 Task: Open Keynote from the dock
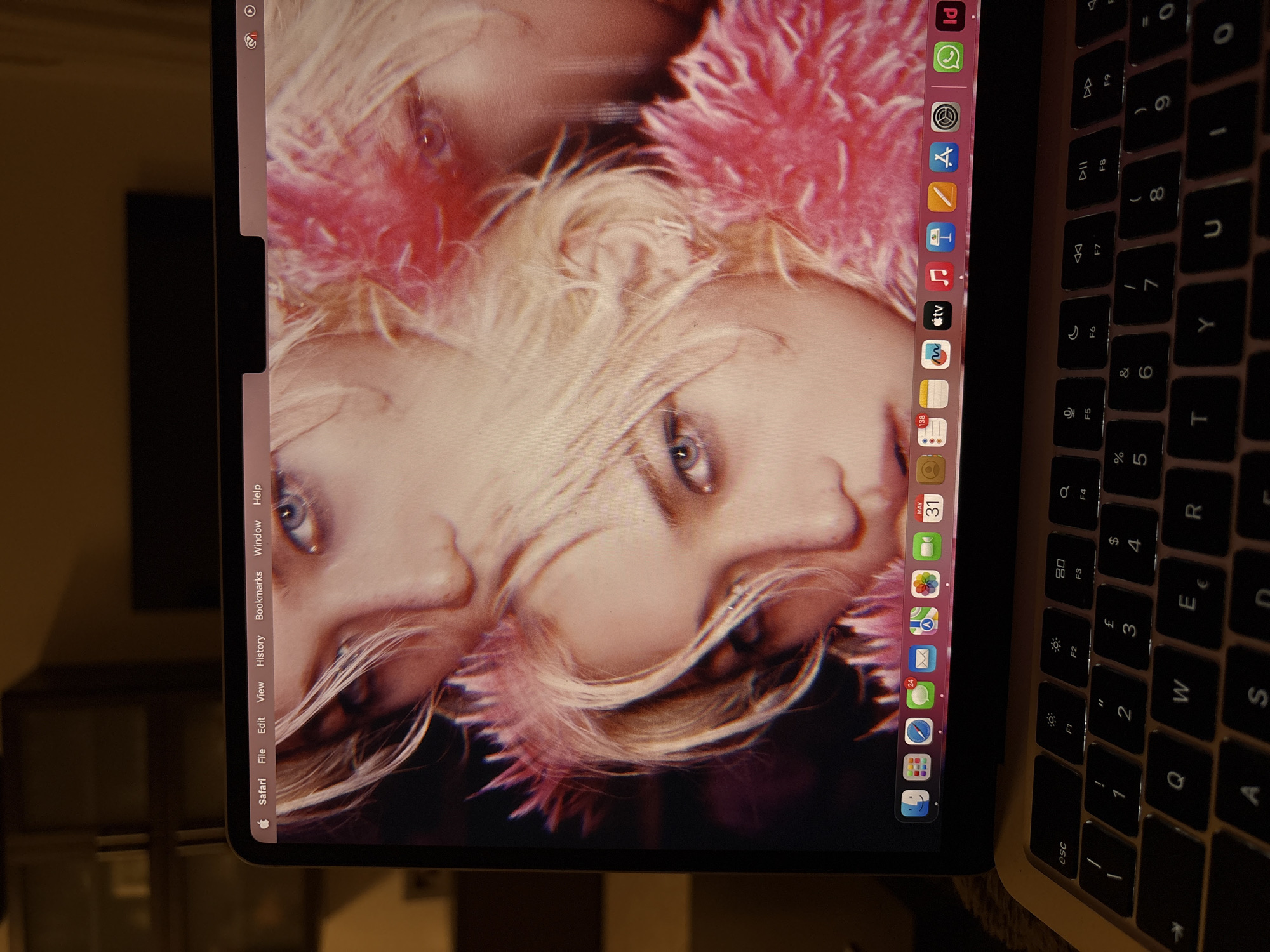tap(941, 236)
